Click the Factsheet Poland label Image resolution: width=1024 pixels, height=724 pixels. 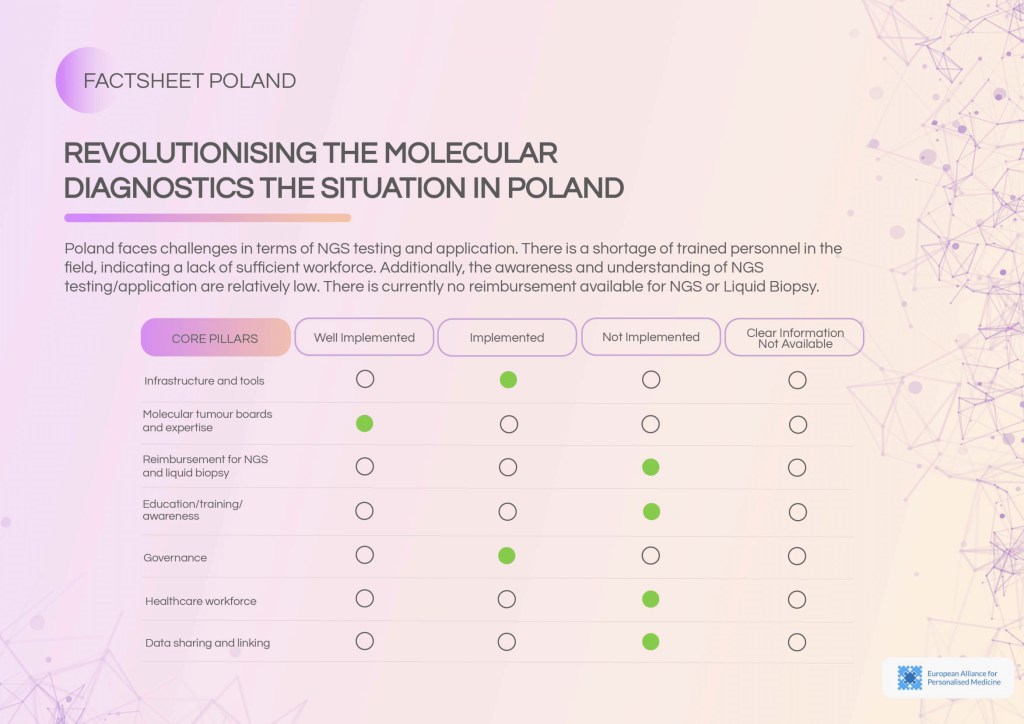[189, 81]
